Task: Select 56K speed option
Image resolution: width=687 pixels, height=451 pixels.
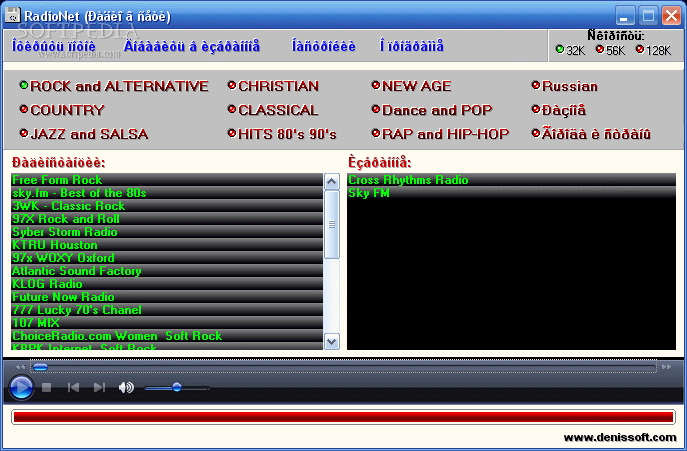Action: pos(610,50)
